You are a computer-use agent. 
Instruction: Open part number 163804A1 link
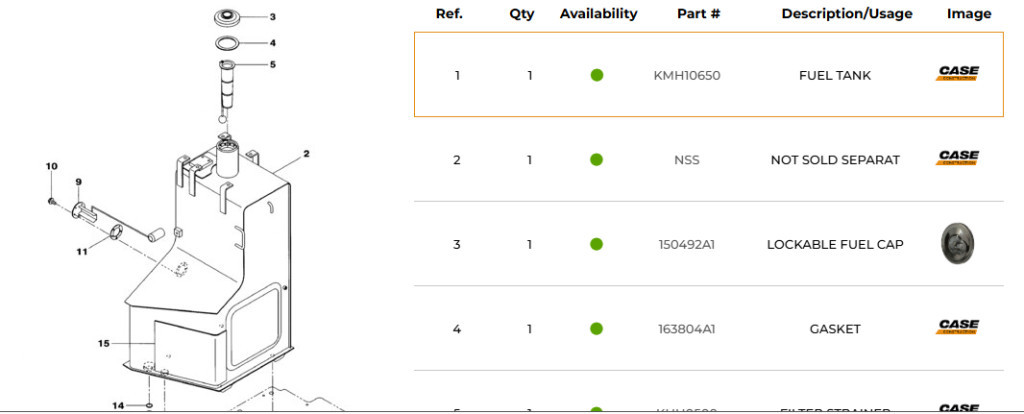pyautogui.click(x=686, y=329)
